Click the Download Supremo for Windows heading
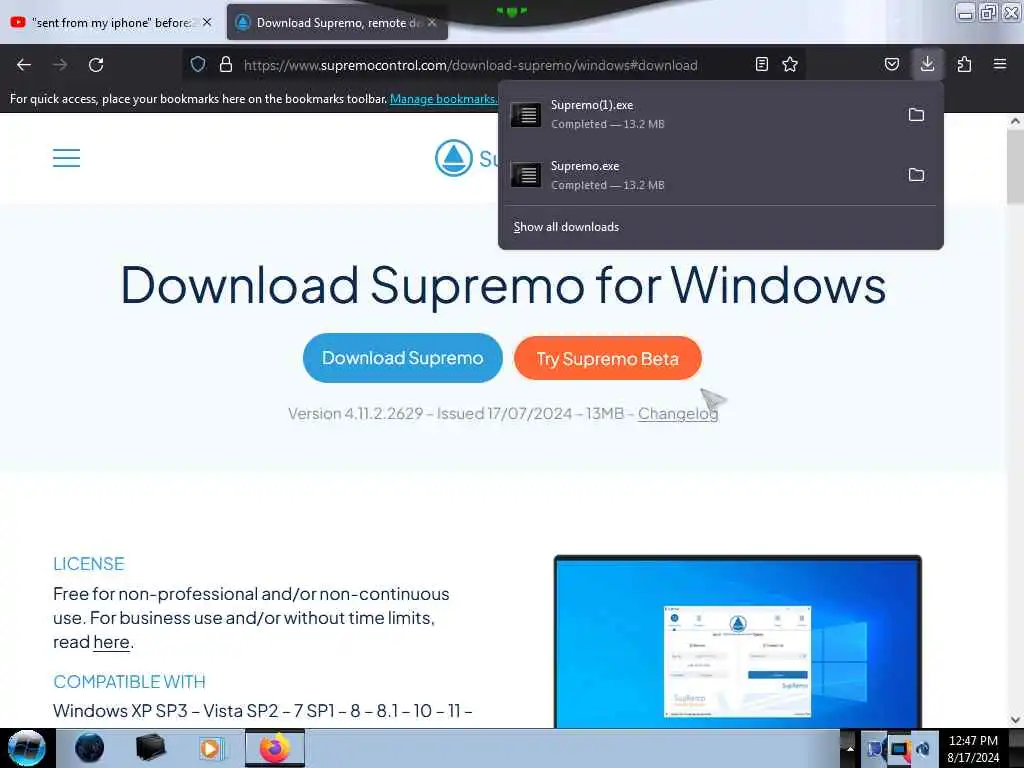The width and height of the screenshot is (1024, 768). (503, 285)
